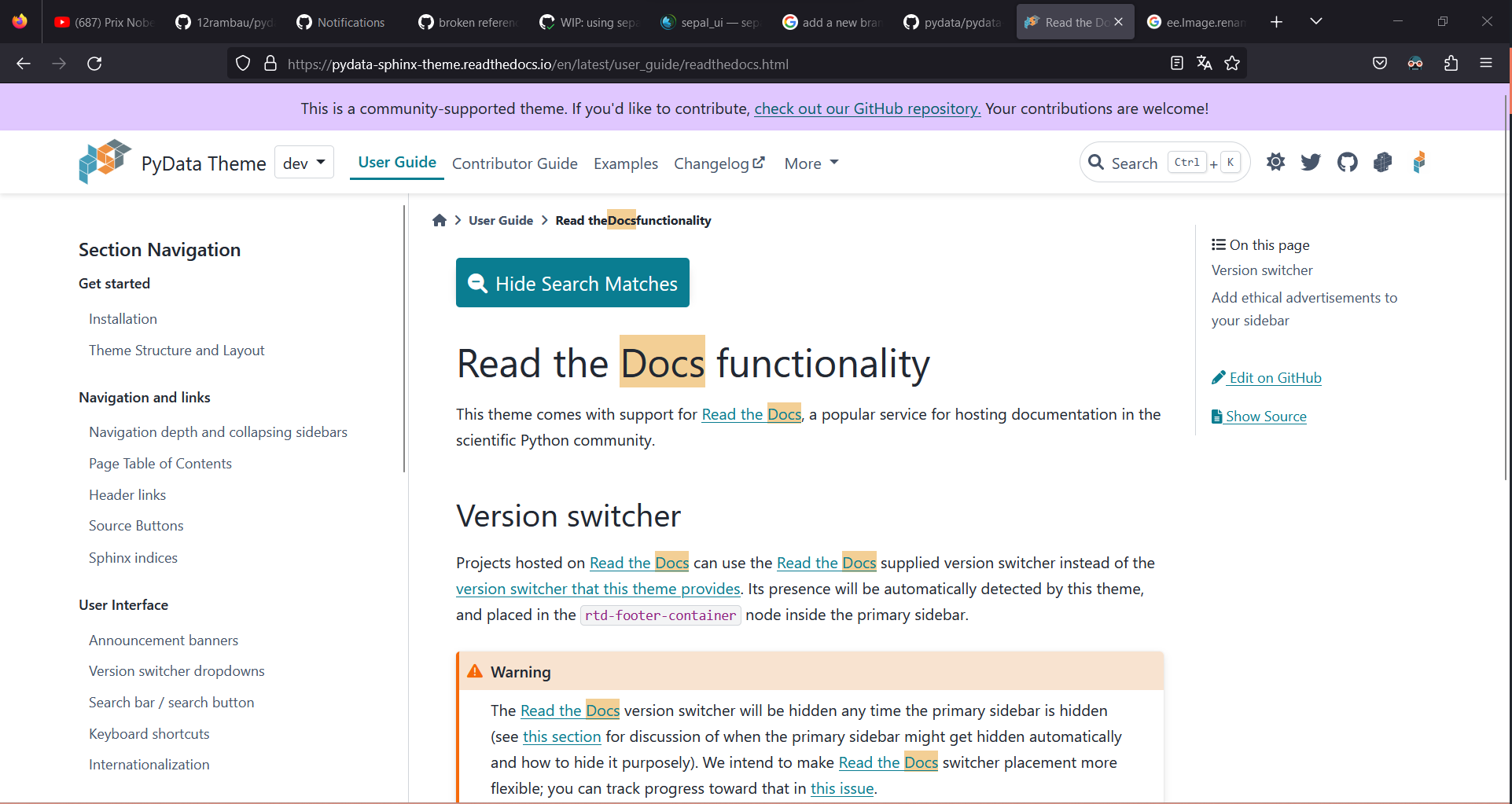
Task: Expand the More navigation dropdown
Action: coord(810,163)
